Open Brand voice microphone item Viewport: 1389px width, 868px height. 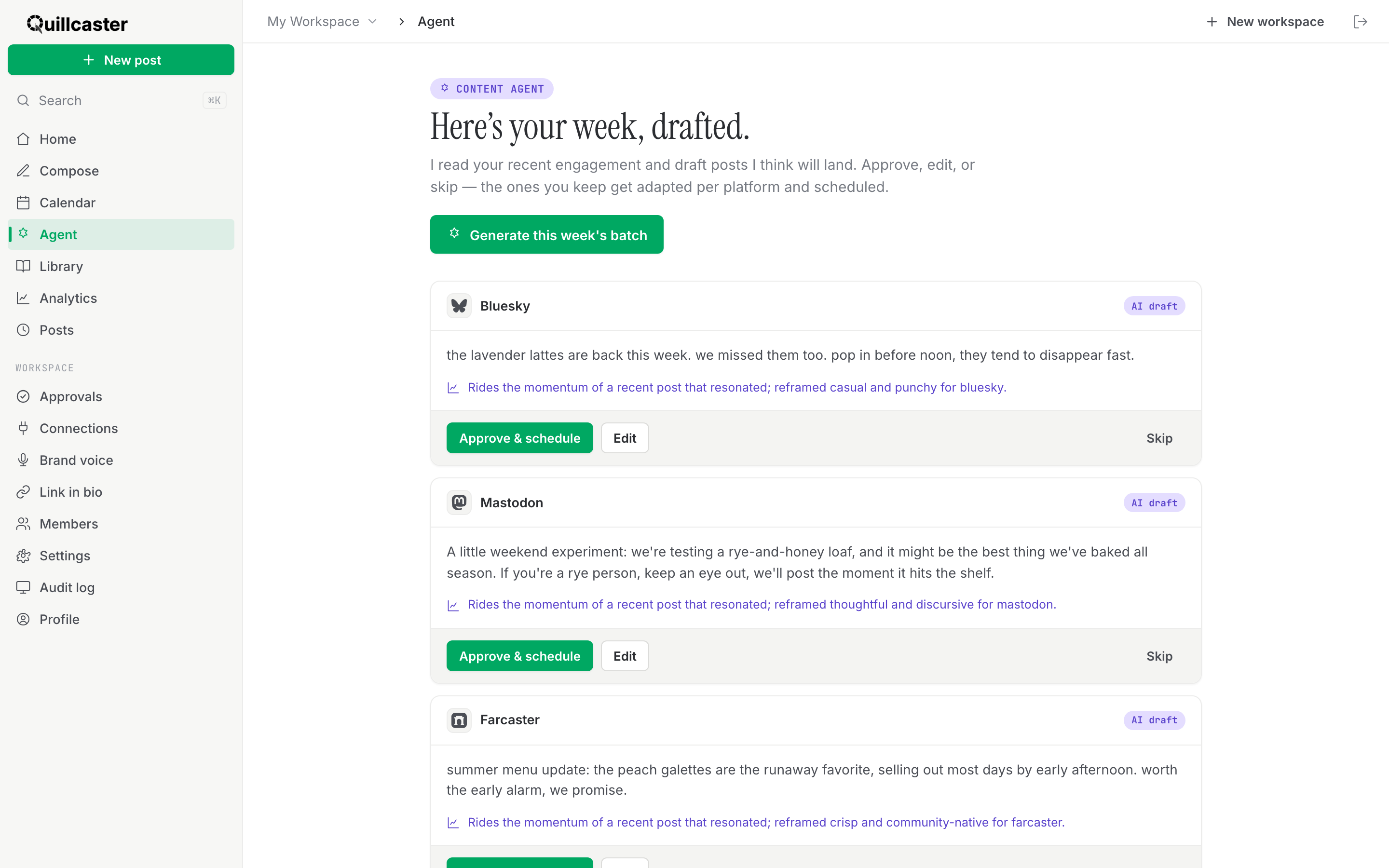[x=121, y=461]
